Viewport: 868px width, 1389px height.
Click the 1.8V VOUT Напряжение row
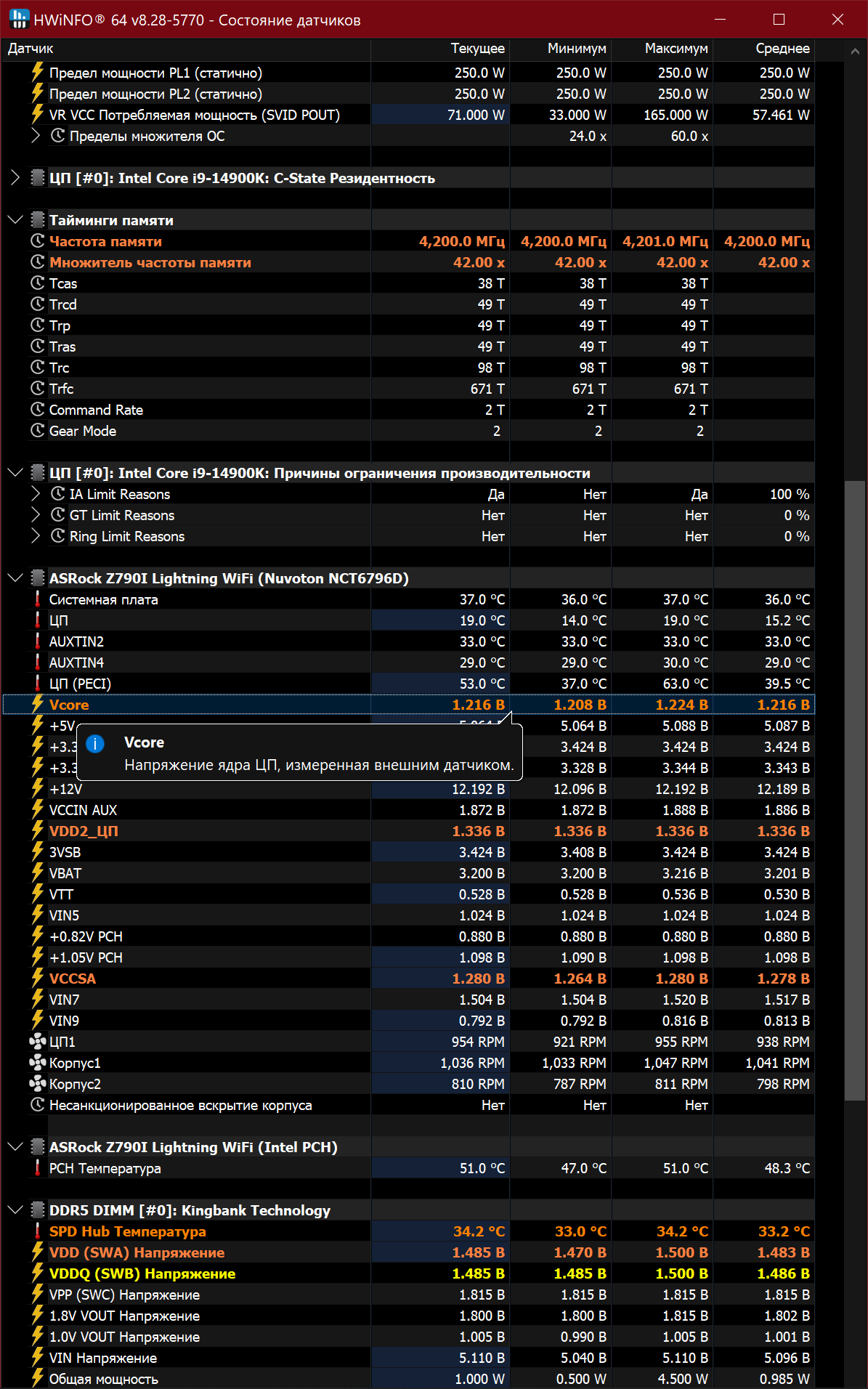408,1316
